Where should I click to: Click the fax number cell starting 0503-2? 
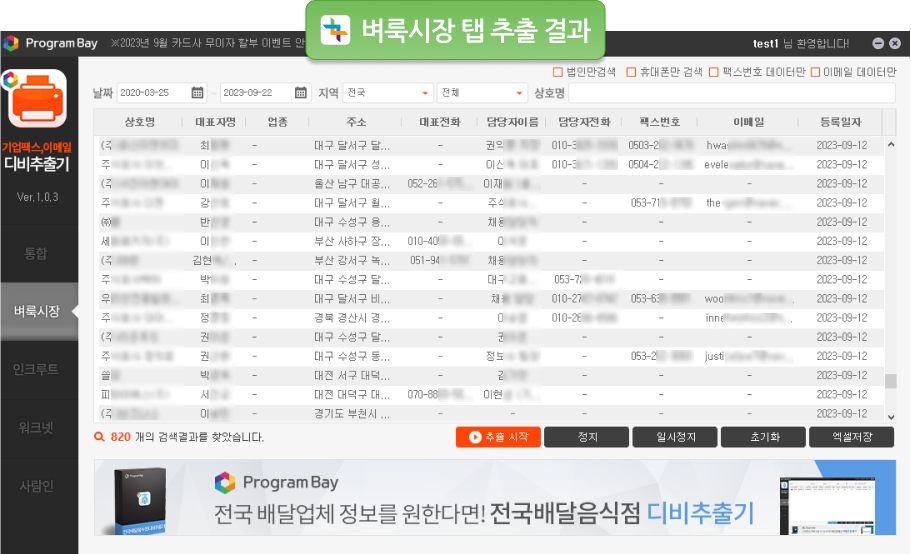pos(661,145)
